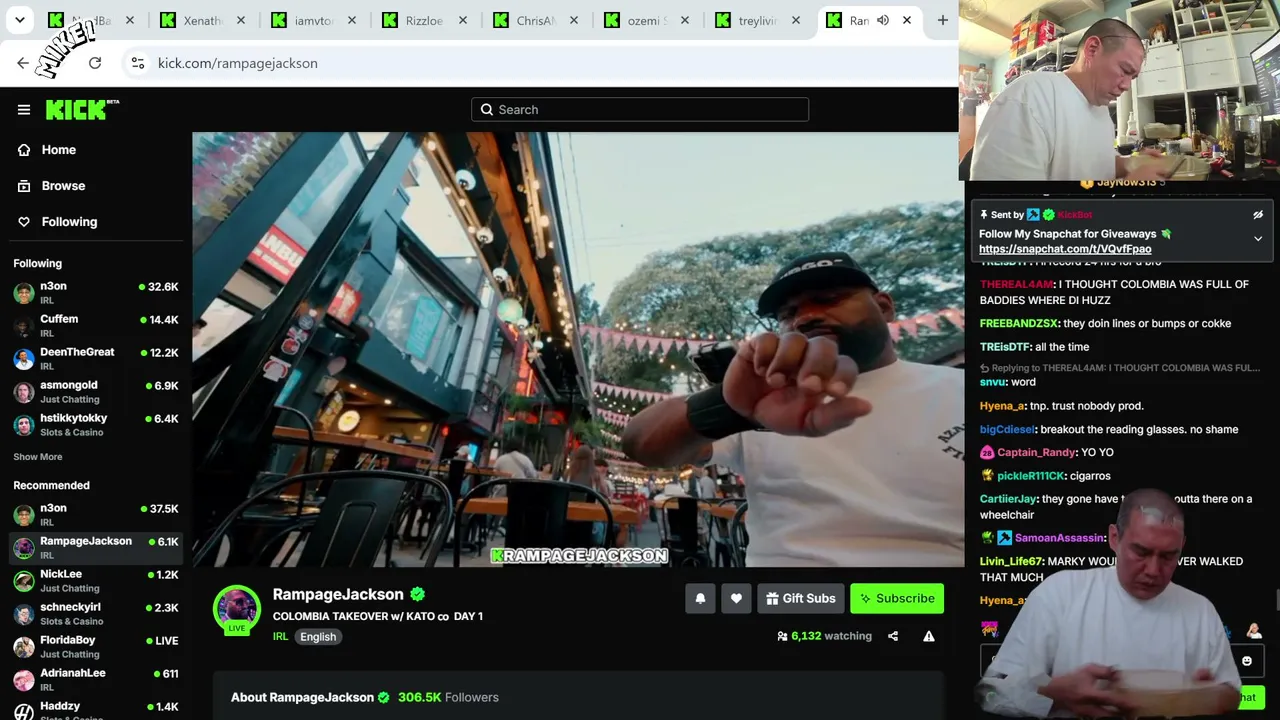
Task: Open site information icon beside the URL
Action: [x=138, y=63]
